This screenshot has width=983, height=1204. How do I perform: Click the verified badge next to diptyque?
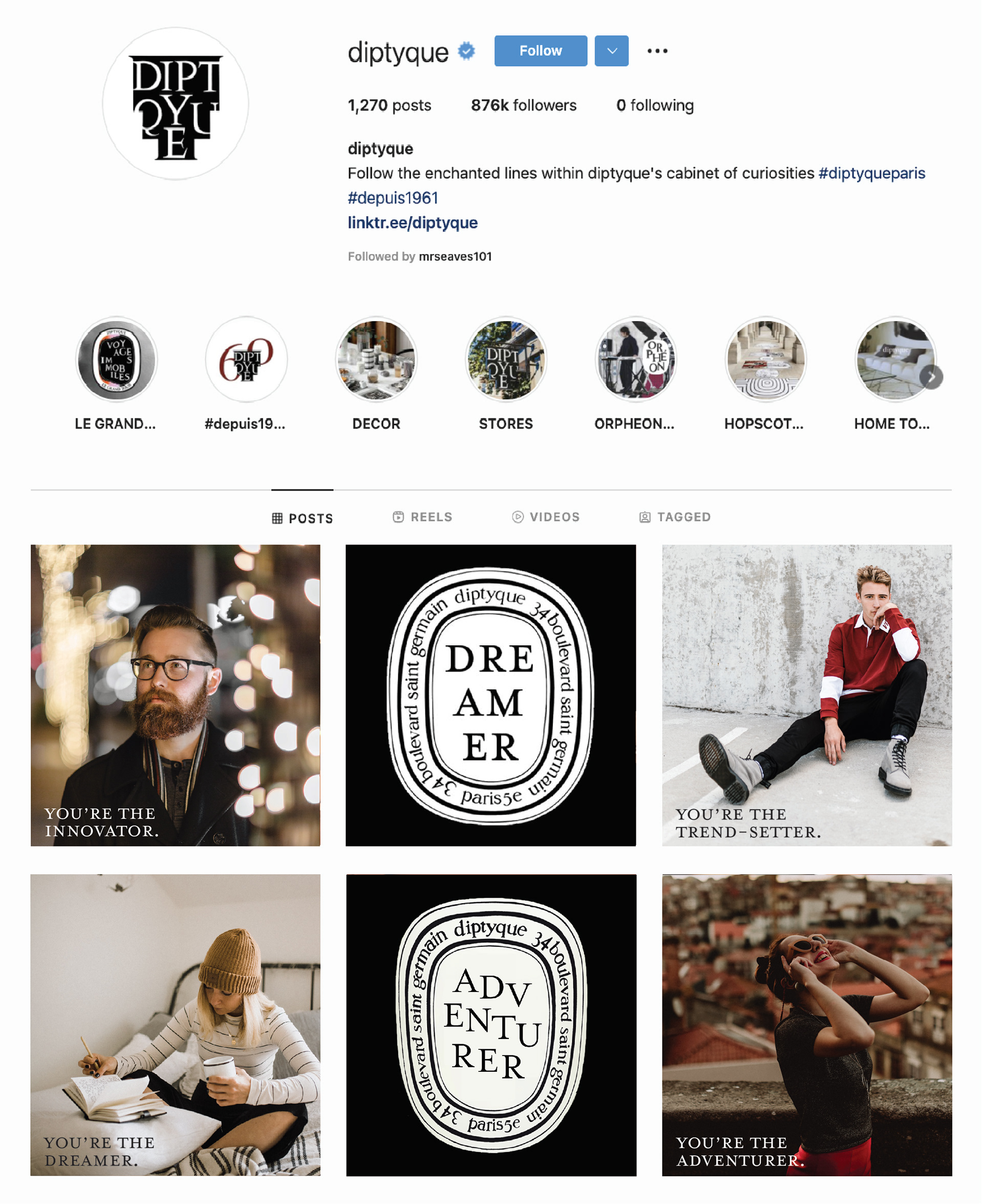click(x=466, y=51)
